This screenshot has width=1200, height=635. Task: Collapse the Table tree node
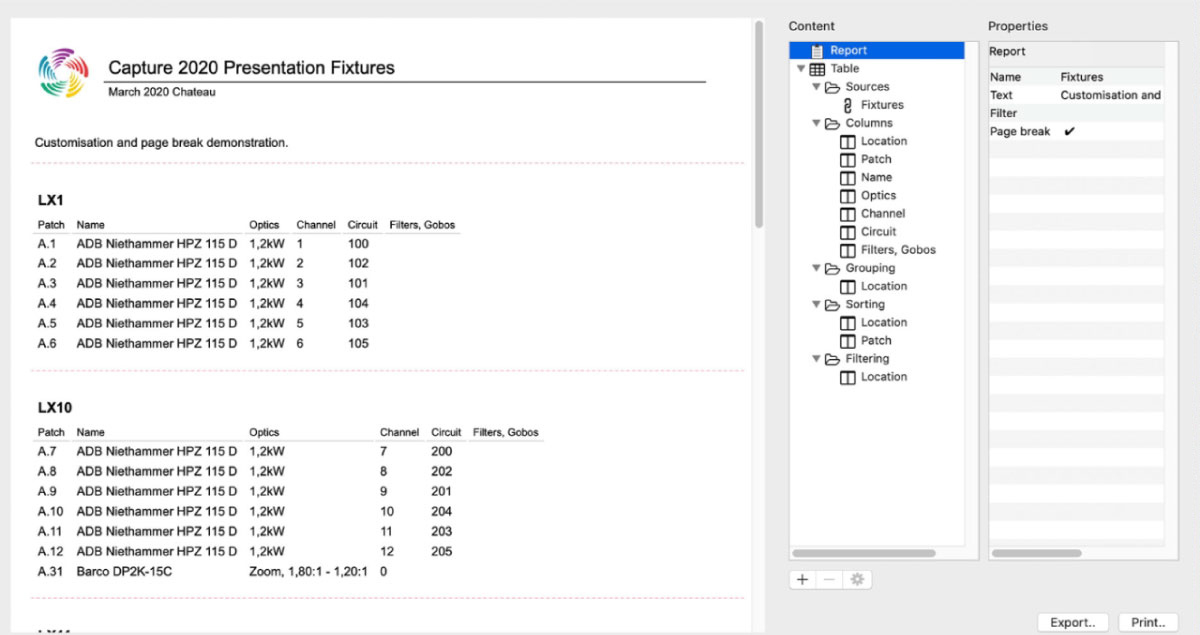click(801, 69)
